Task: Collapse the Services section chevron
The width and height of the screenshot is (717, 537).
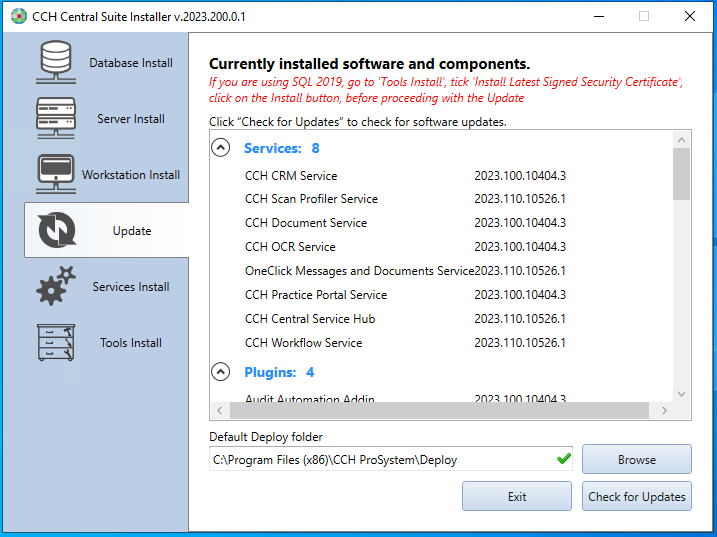Action: [x=221, y=148]
